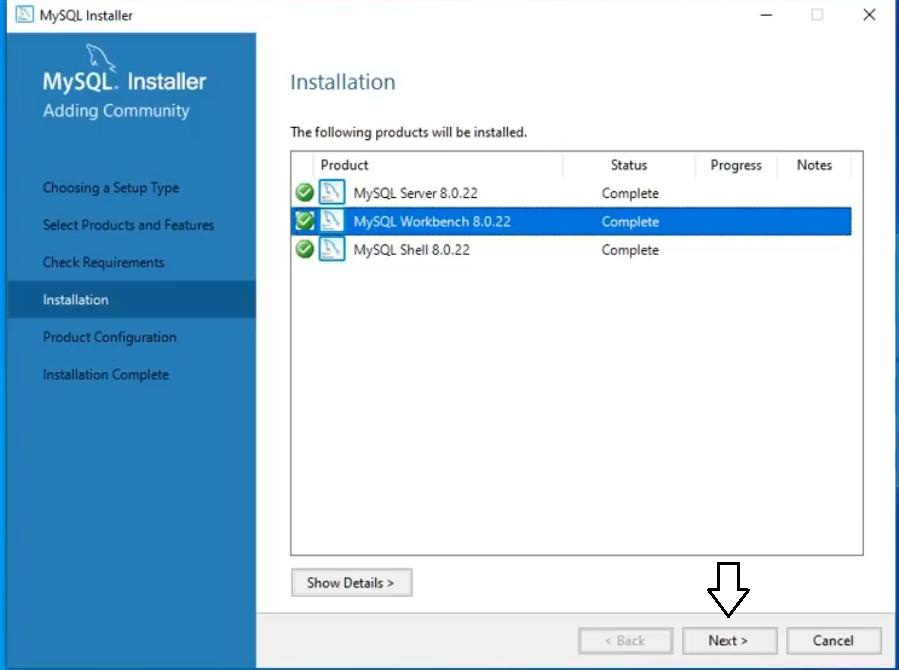Sort by the Status column header
899x670 pixels.
[629, 165]
